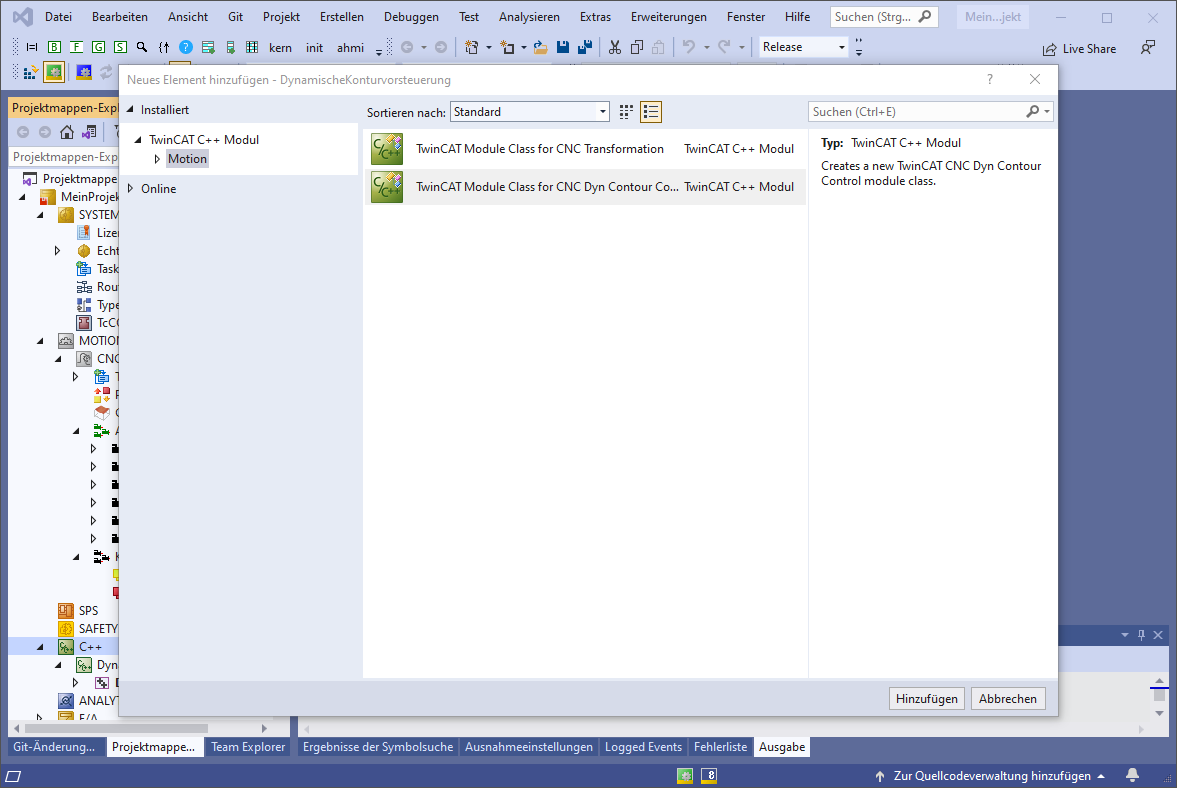This screenshot has width=1177, height=788.
Task: Click the 'ahmi' toolbar button
Action: coord(351,48)
